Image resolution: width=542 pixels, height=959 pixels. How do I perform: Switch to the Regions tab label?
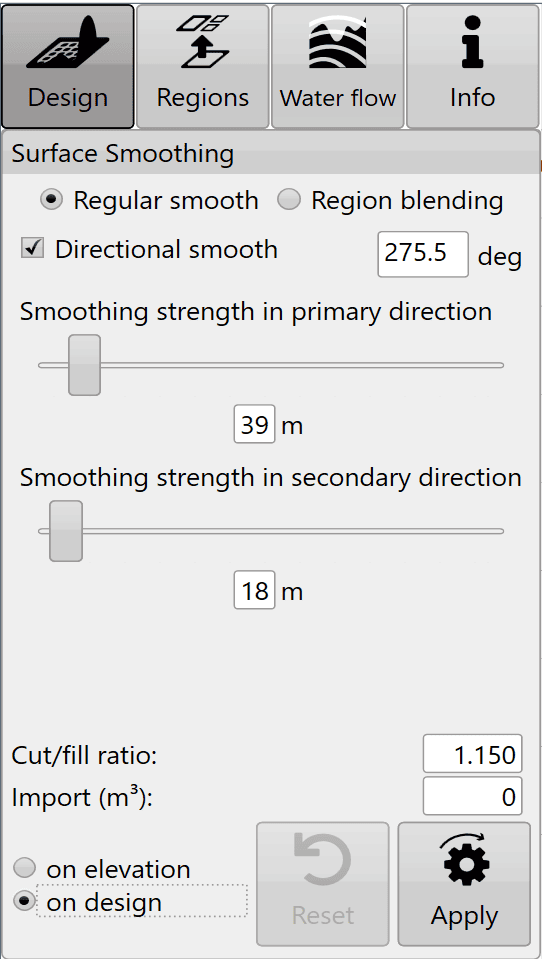(x=203, y=98)
